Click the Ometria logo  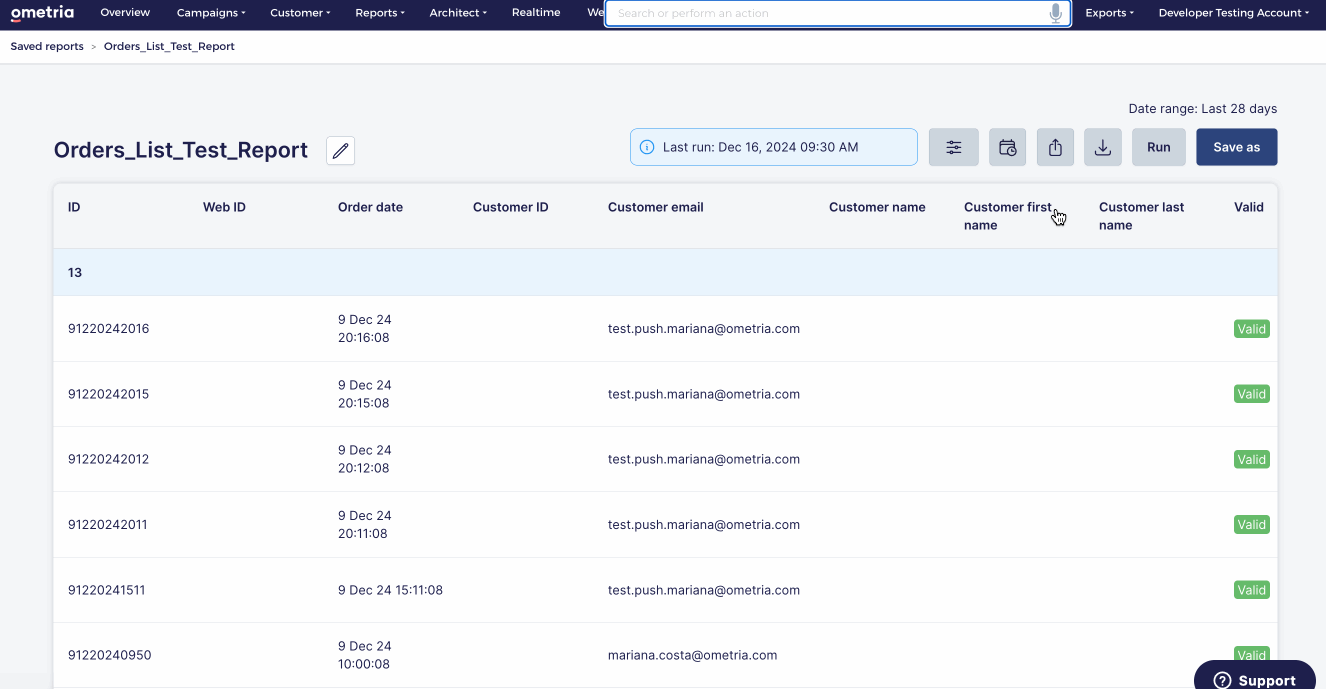[44, 13]
